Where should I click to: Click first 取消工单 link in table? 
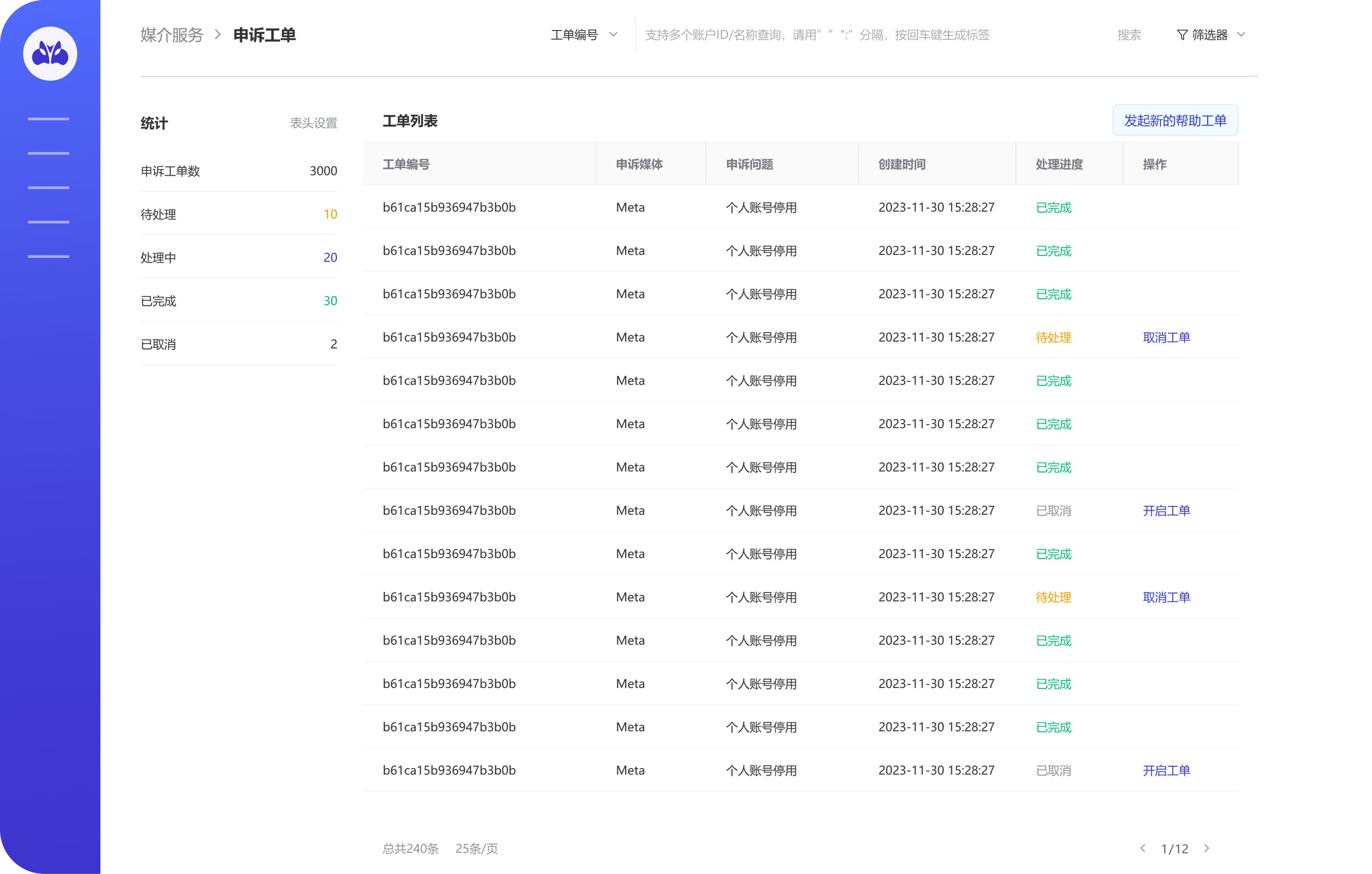pos(1166,338)
